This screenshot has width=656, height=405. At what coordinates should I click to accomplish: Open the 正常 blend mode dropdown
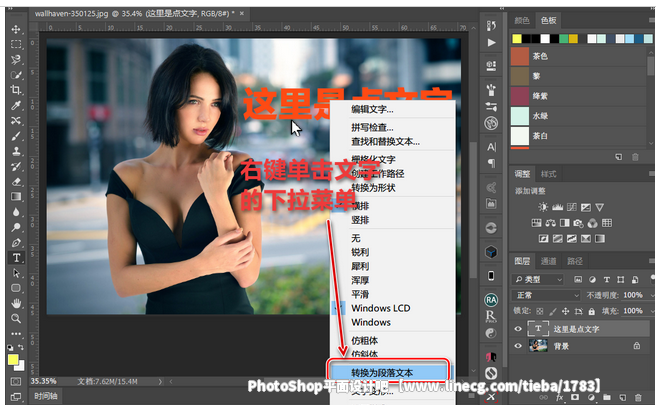546,295
